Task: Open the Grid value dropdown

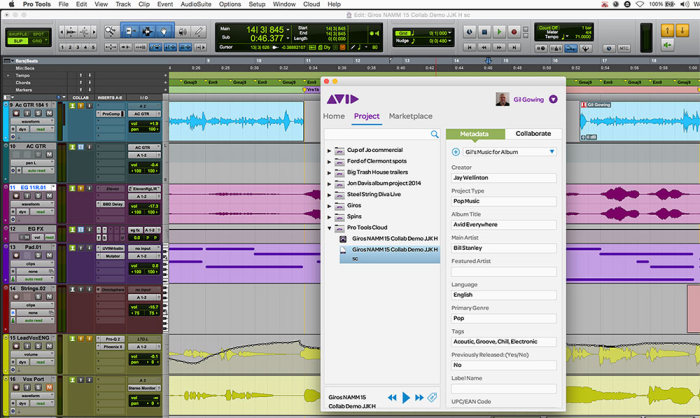Action: pos(449,33)
